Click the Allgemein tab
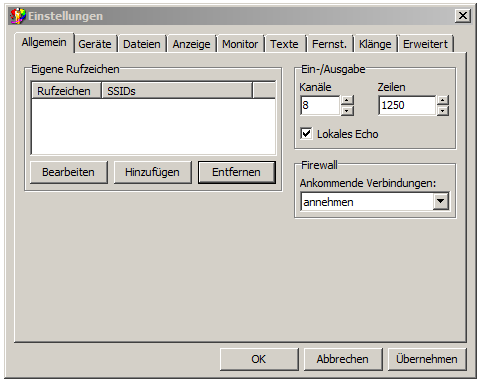This screenshot has width=477, height=382. point(44,43)
